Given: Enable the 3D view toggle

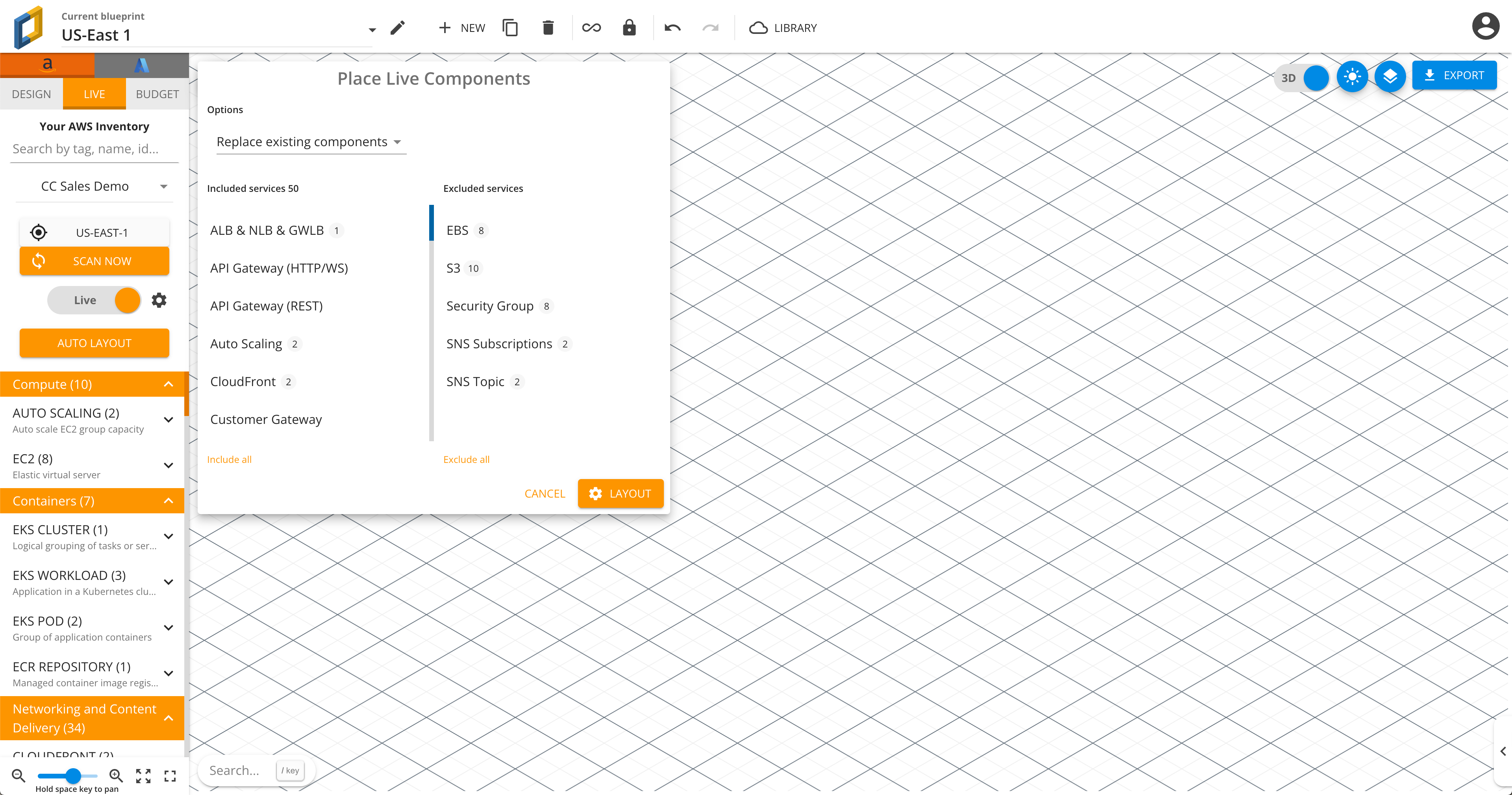Looking at the screenshot, I should pos(1315,77).
